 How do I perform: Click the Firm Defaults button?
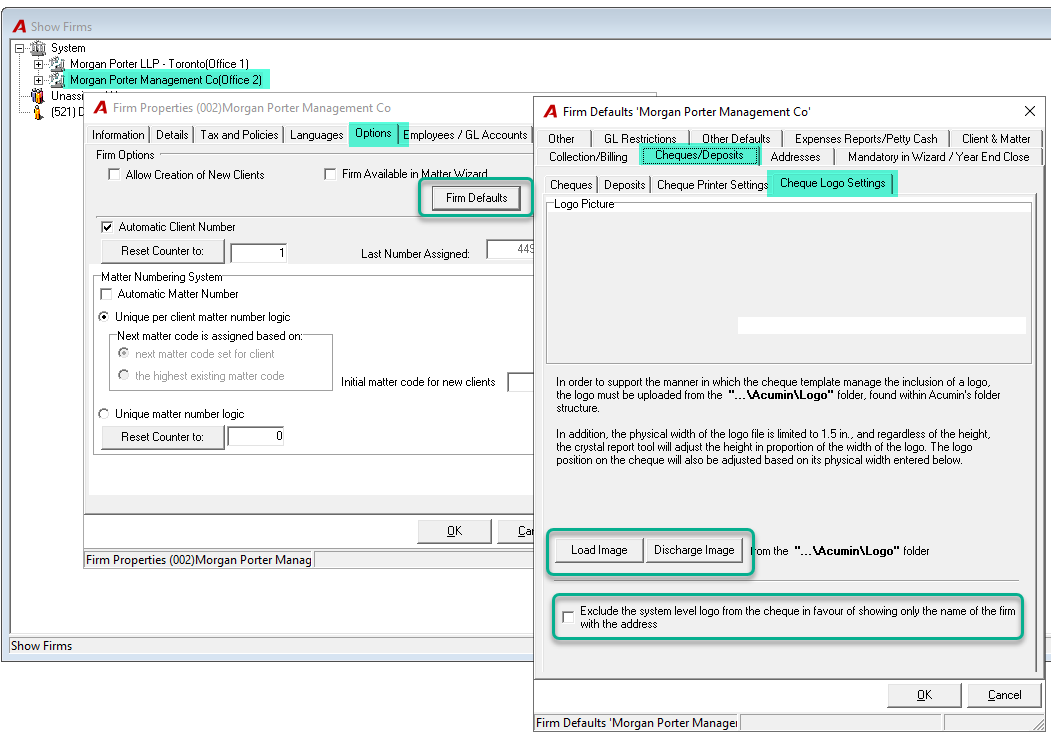tap(477, 198)
